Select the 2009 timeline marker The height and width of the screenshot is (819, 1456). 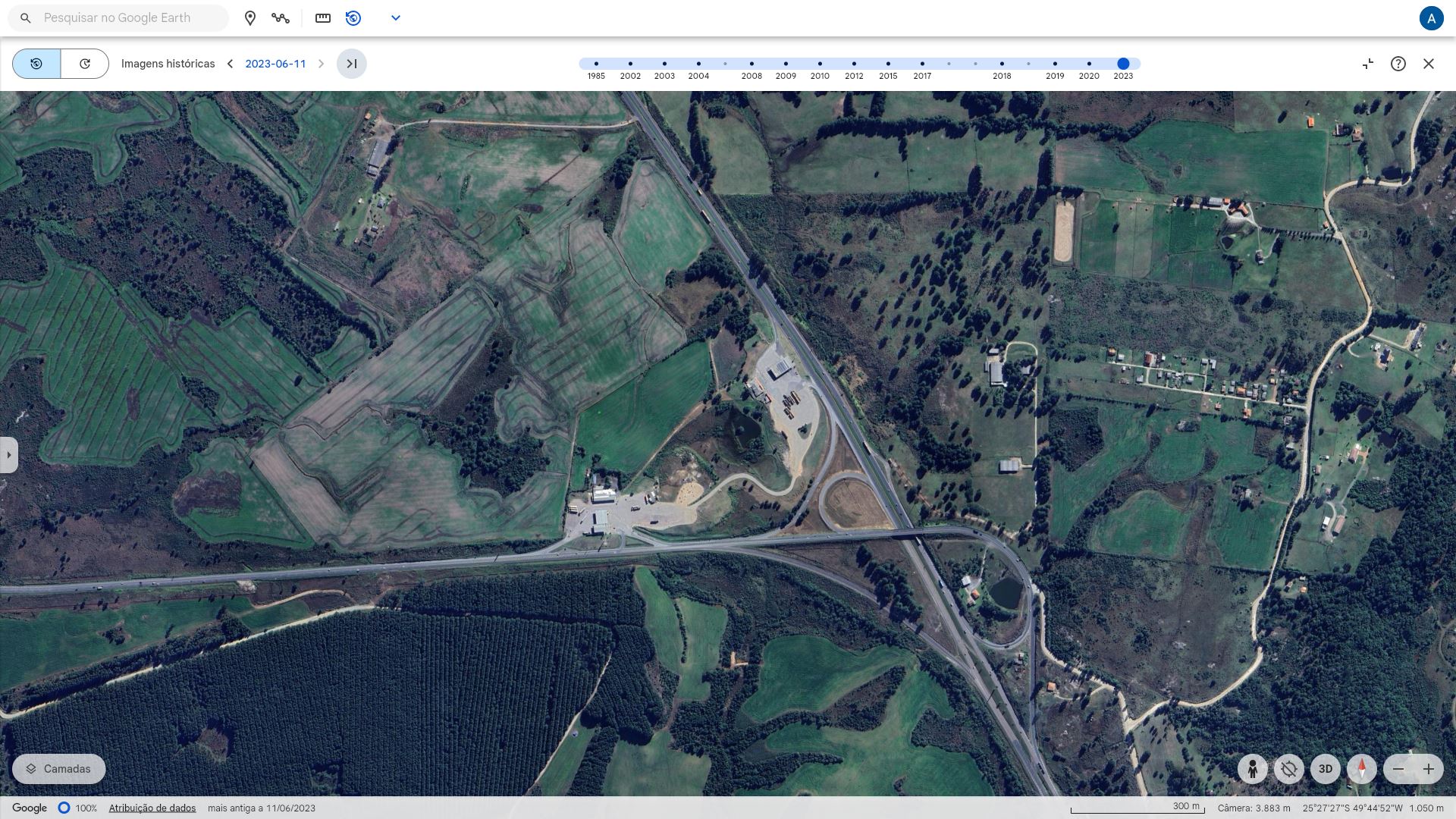point(786,64)
